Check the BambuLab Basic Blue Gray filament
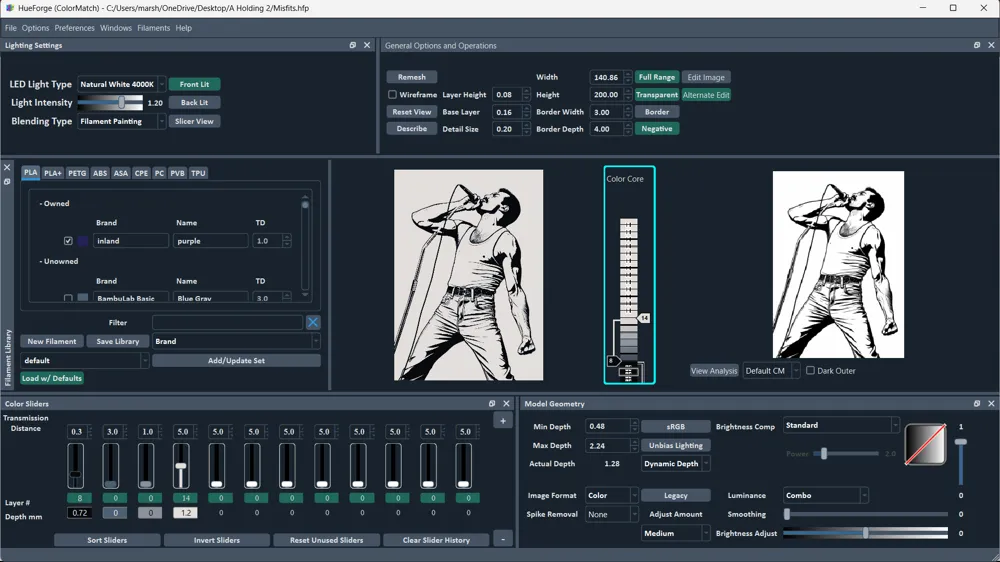This screenshot has height=562, width=1000. (x=68, y=298)
